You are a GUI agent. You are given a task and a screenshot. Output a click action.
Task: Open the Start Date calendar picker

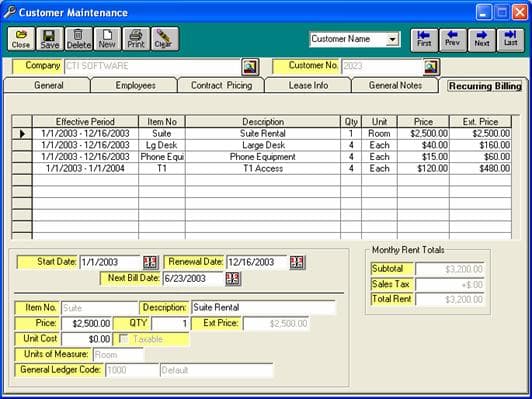coord(150,262)
